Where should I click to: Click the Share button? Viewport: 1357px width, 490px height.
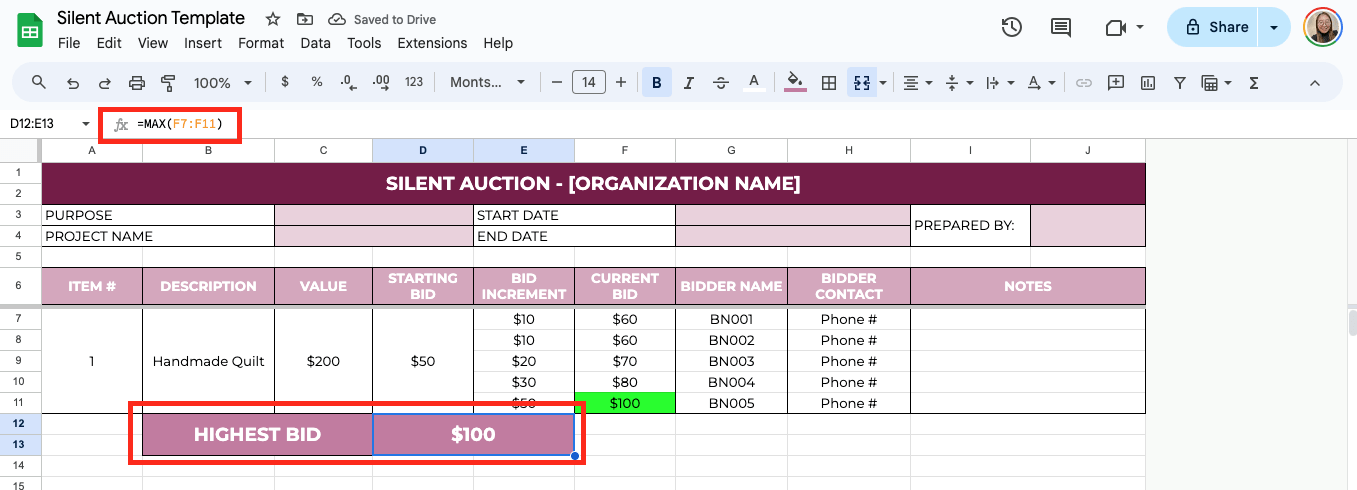(1215, 27)
